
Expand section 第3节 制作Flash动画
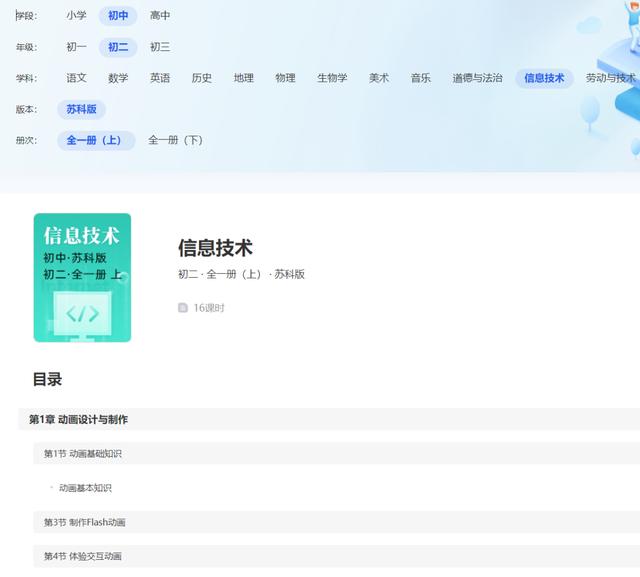coord(337,522)
